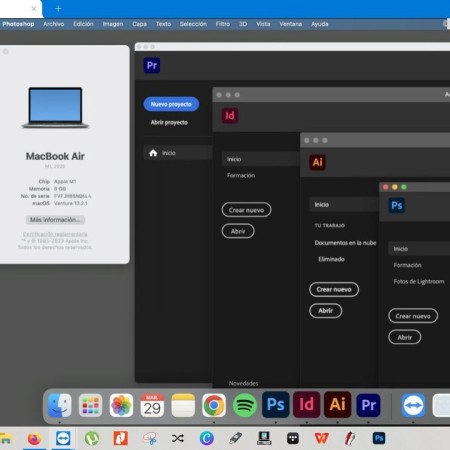Launch Photos app from dock
Viewport: 450px width, 450px height.
coord(121,405)
